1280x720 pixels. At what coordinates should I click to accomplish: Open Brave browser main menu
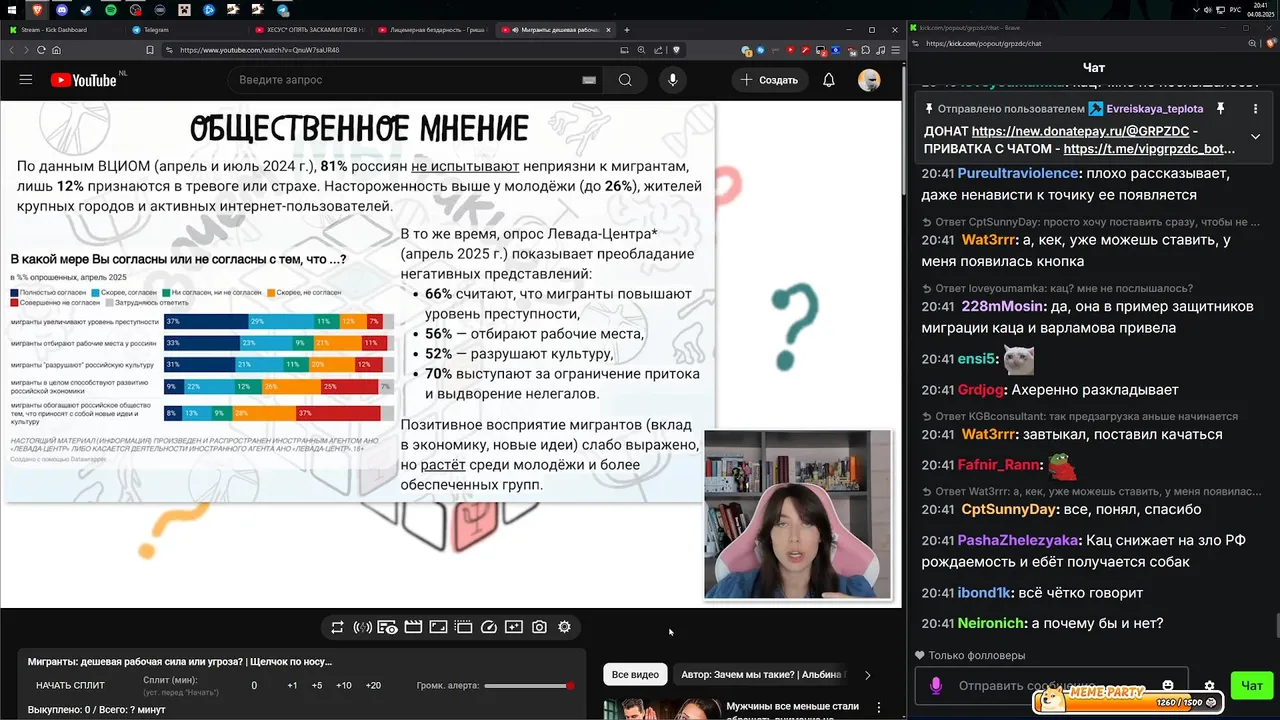coord(894,50)
